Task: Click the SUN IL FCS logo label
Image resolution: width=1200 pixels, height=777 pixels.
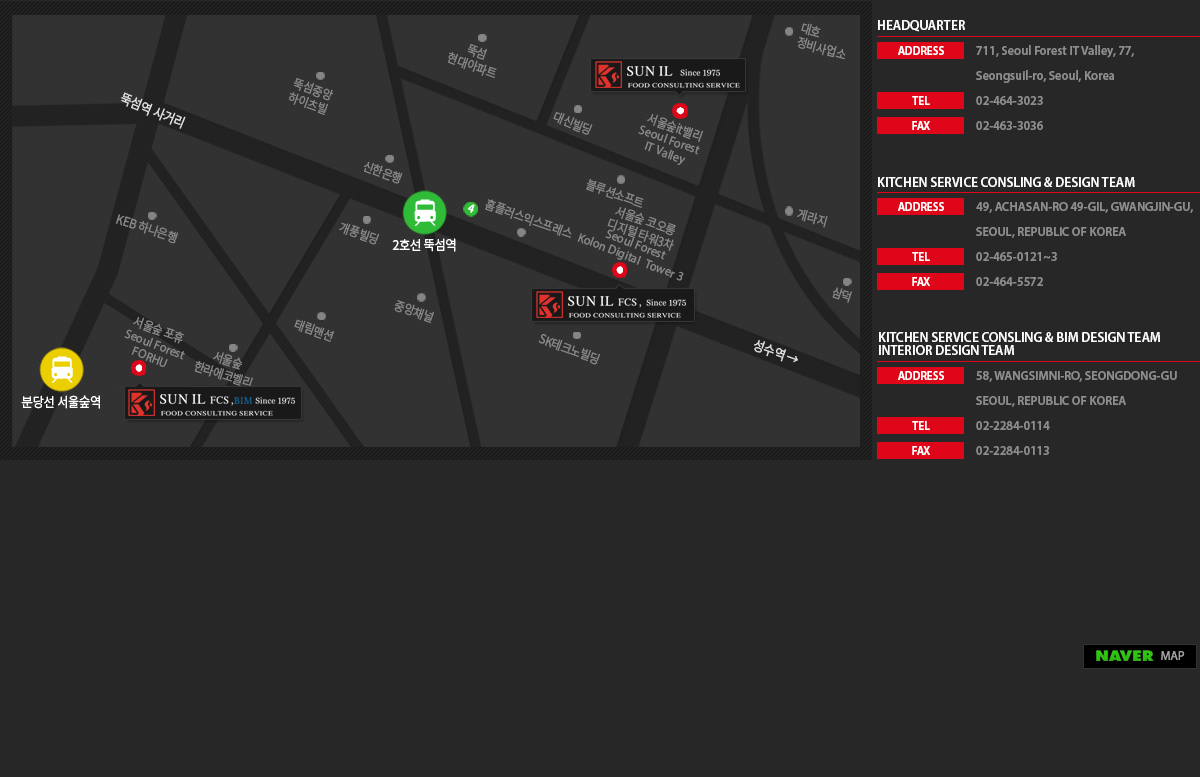Action: pyautogui.click(x=612, y=305)
